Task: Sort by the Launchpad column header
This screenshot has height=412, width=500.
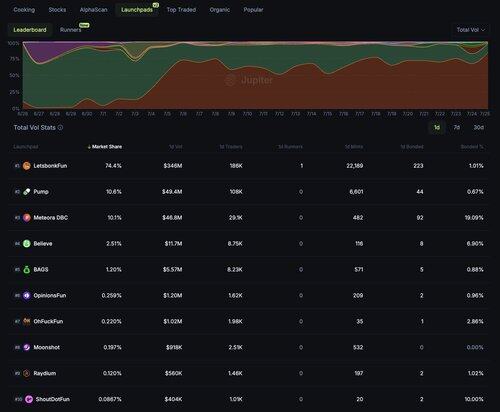Action: (26, 147)
